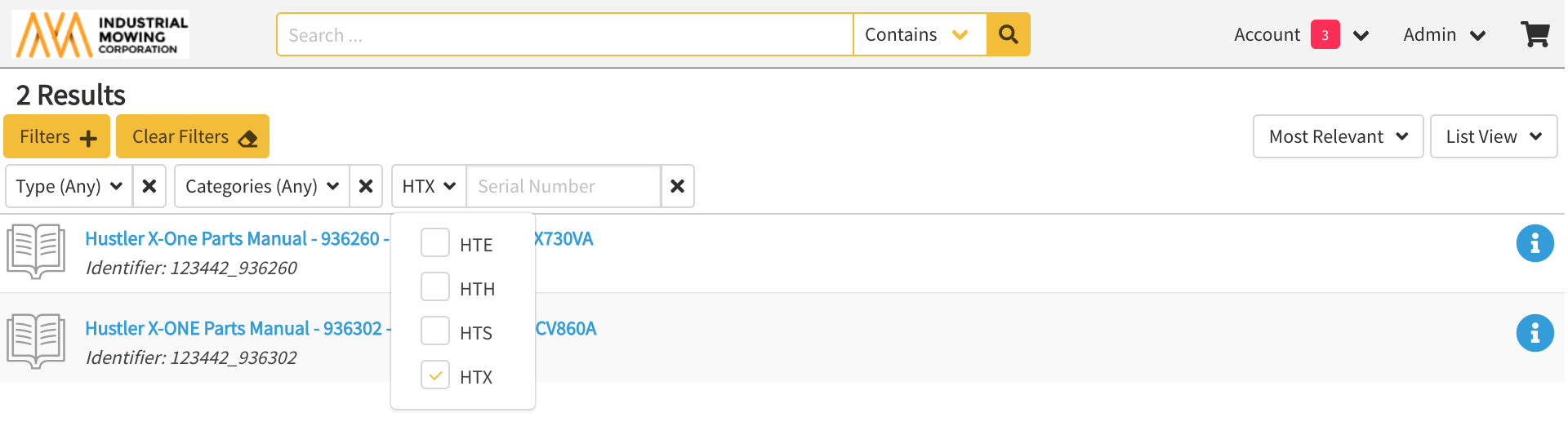Check the HTH checkbox
This screenshot has width=1568, height=426.
pyautogui.click(x=435, y=287)
